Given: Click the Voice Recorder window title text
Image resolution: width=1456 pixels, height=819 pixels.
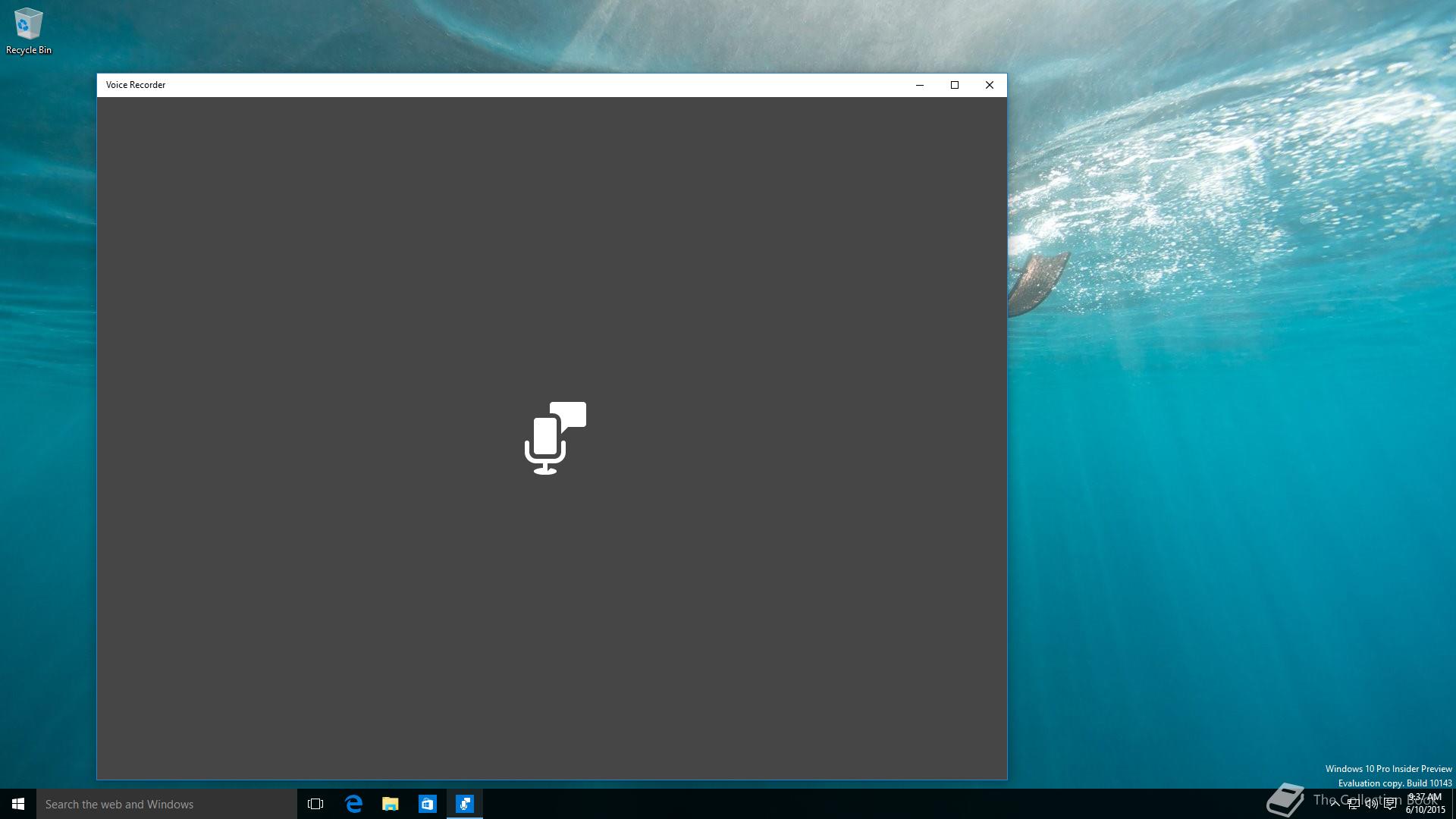Looking at the screenshot, I should [136, 85].
